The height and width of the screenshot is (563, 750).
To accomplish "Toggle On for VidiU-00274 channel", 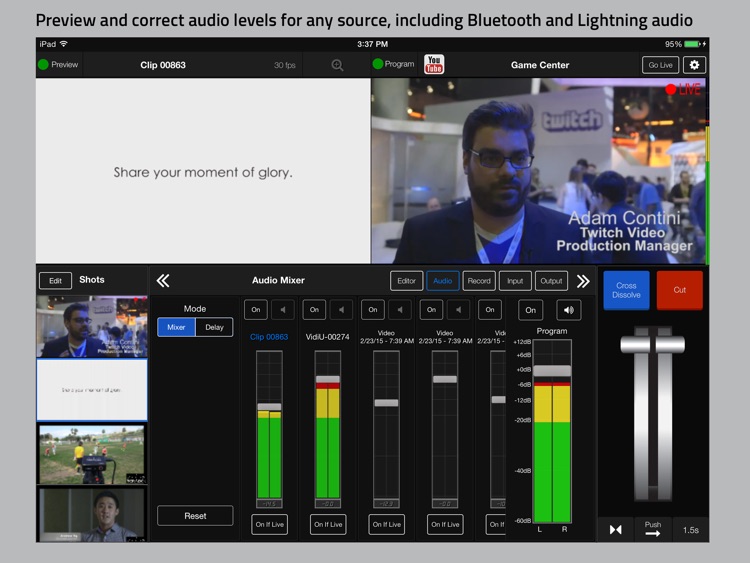I will tap(314, 309).
